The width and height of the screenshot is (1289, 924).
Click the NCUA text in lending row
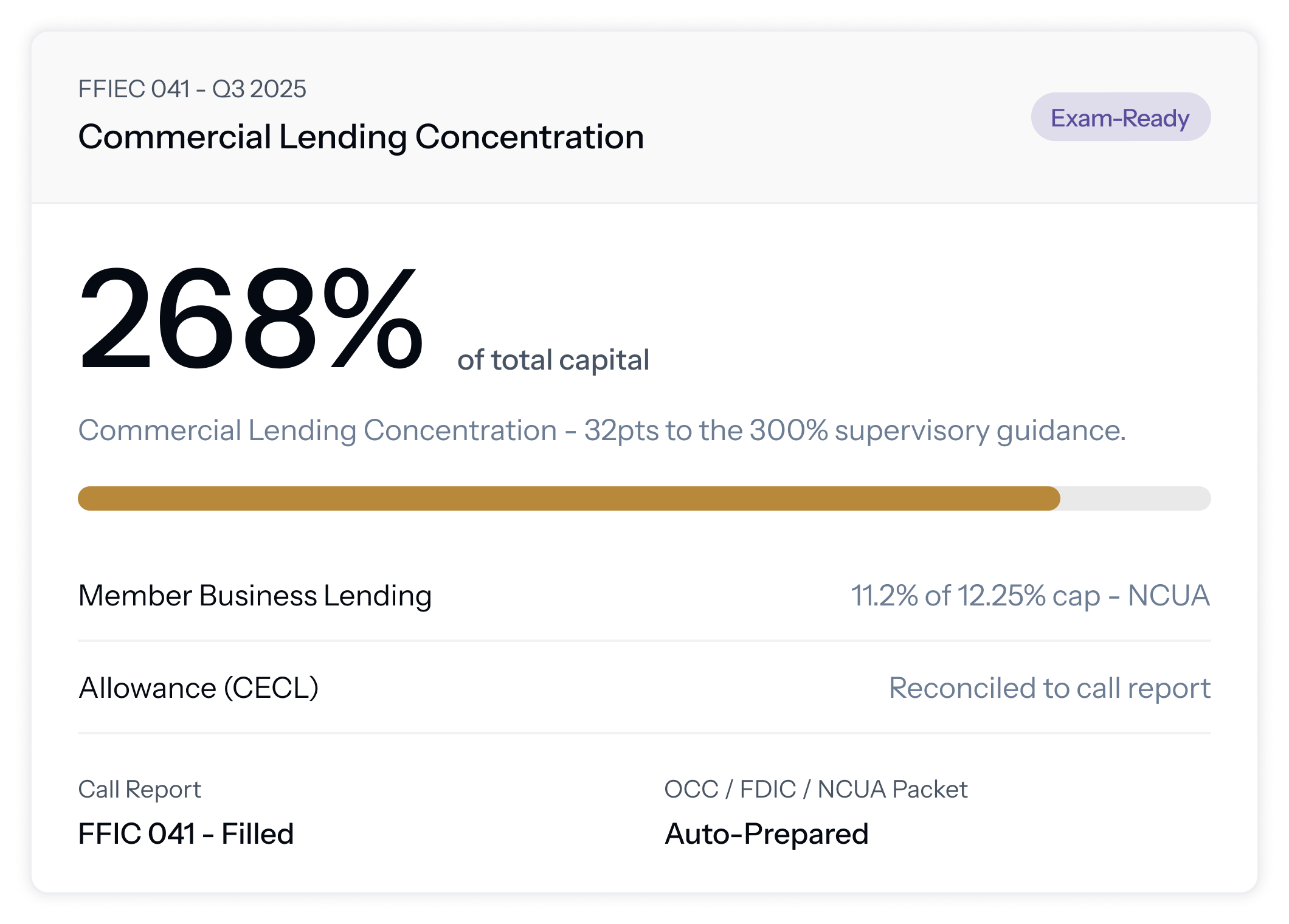1169,595
